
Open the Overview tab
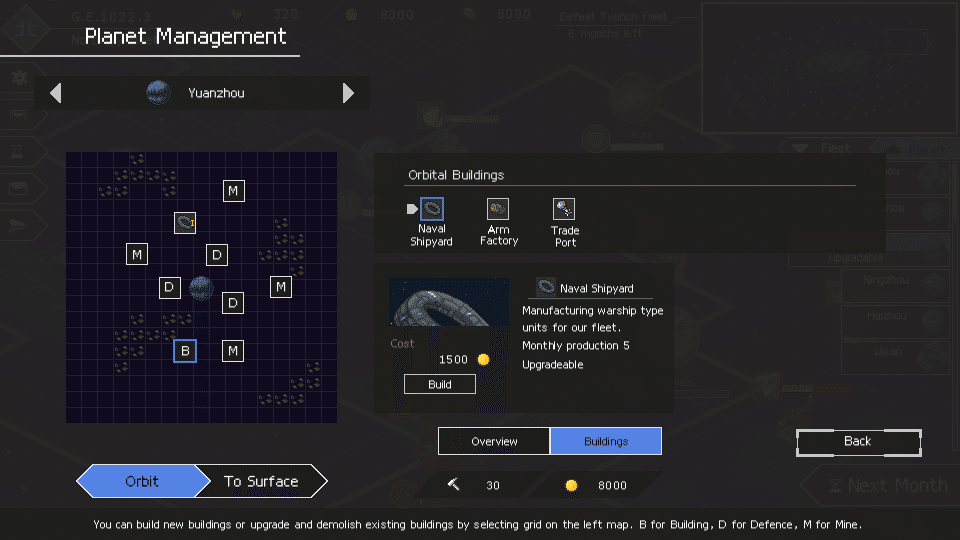(494, 441)
